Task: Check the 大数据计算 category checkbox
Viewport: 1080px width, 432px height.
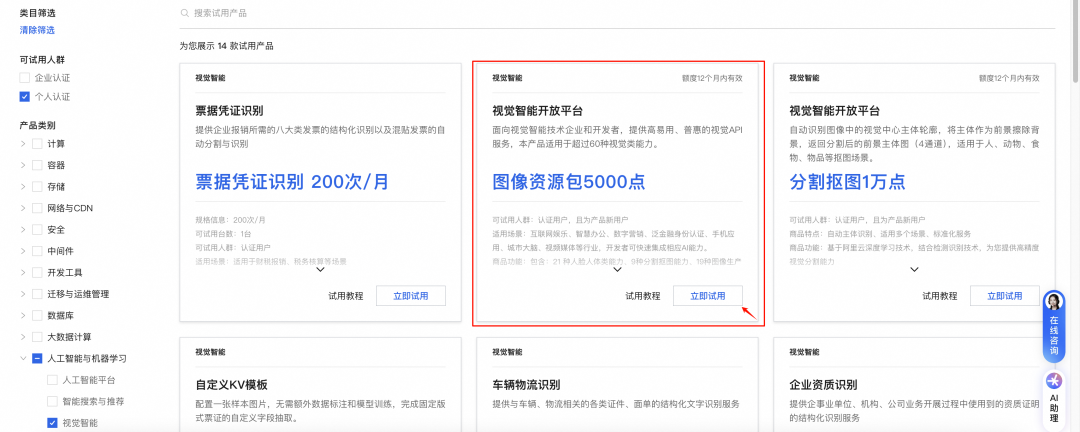Action: coord(37,337)
